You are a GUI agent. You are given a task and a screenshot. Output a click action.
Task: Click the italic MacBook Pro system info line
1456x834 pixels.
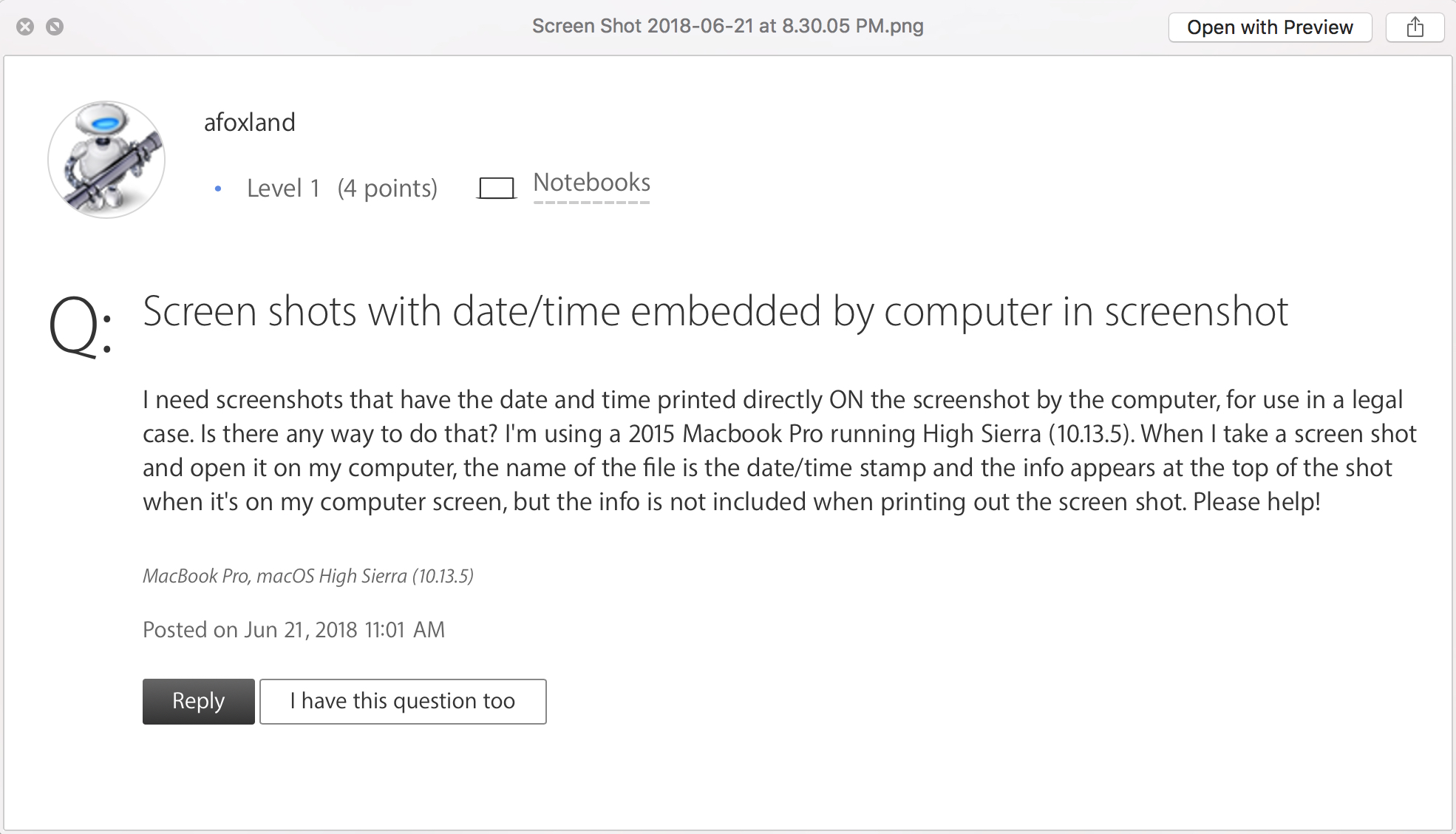tap(307, 576)
